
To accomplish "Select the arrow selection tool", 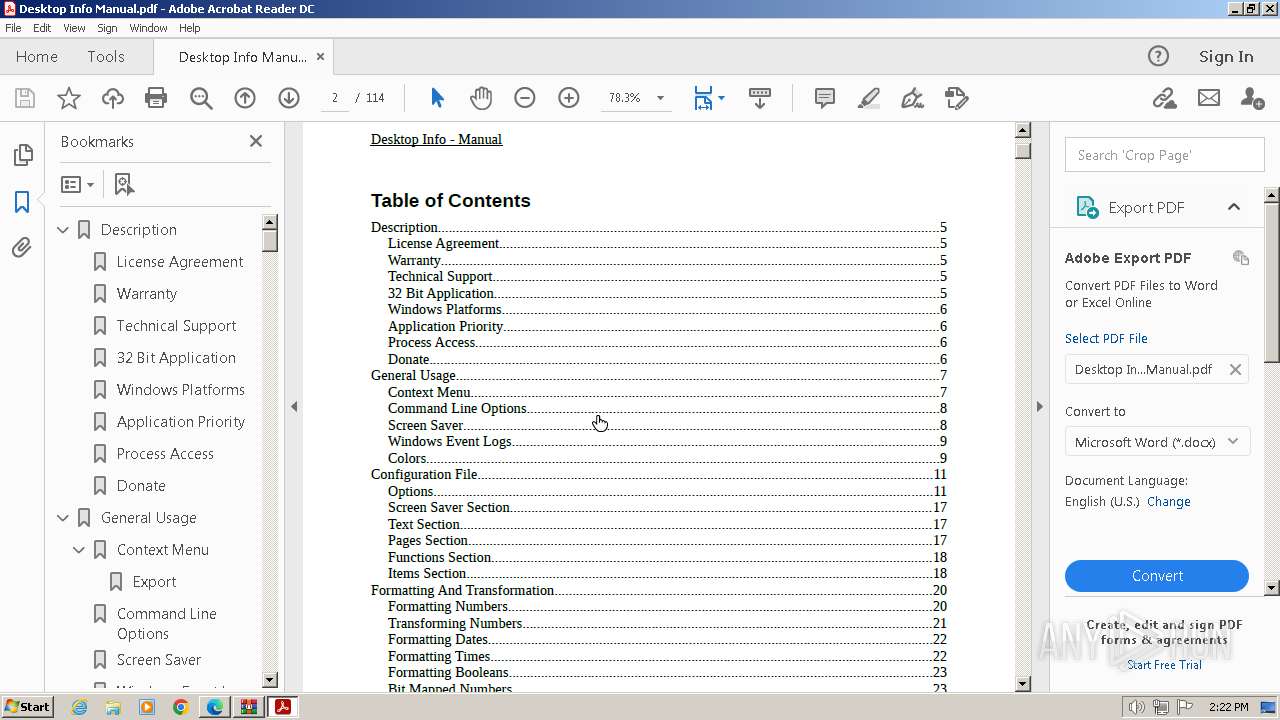I will 437,98.
